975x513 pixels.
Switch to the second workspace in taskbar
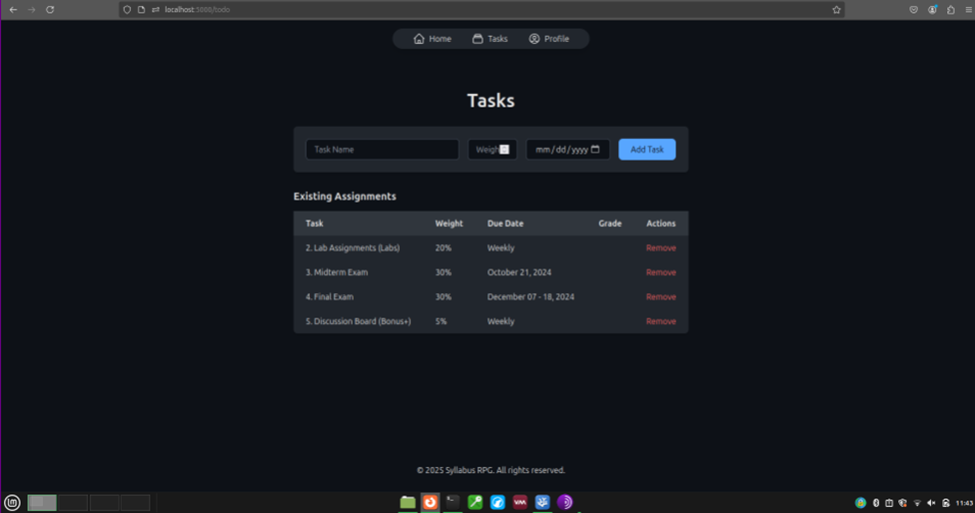click(73, 502)
